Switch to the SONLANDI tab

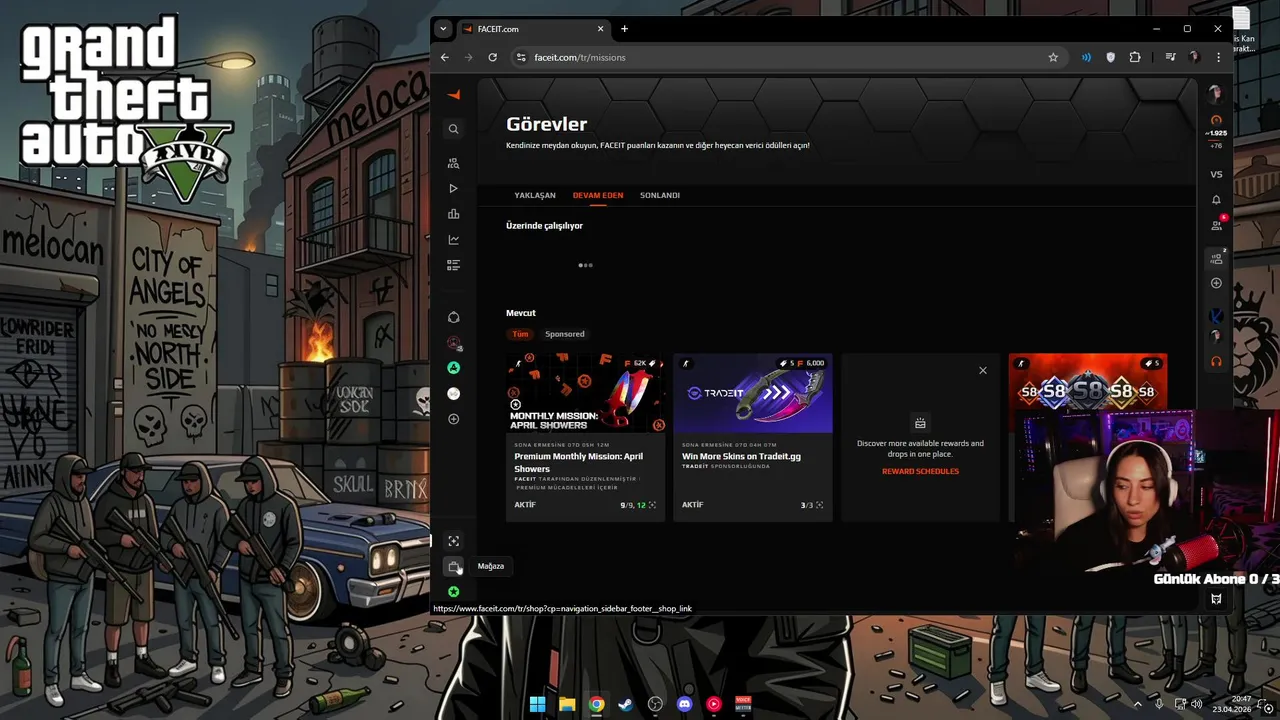coord(660,195)
